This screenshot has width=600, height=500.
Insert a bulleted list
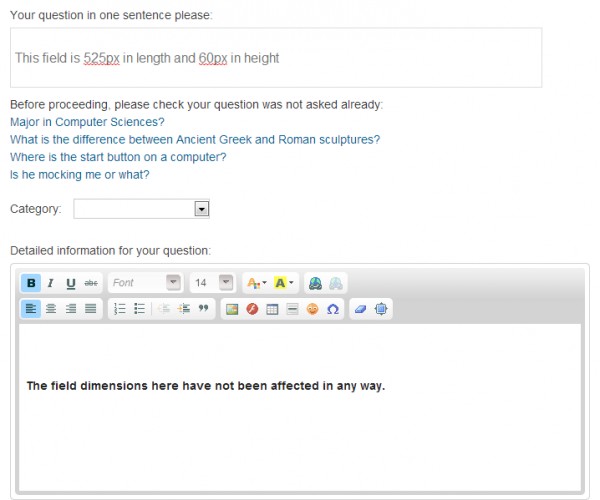[x=140, y=309]
